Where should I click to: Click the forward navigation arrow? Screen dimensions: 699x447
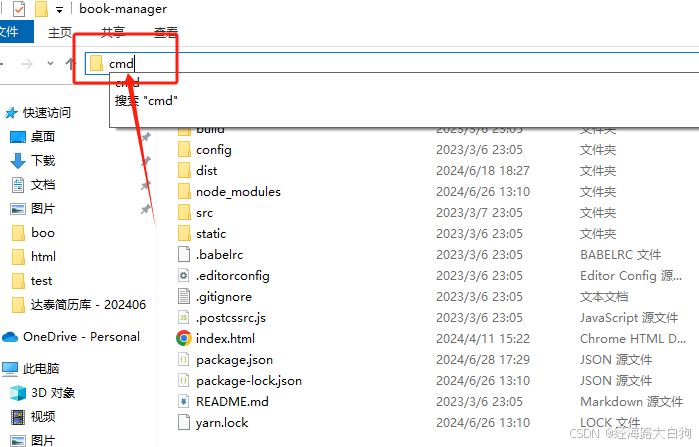27,64
